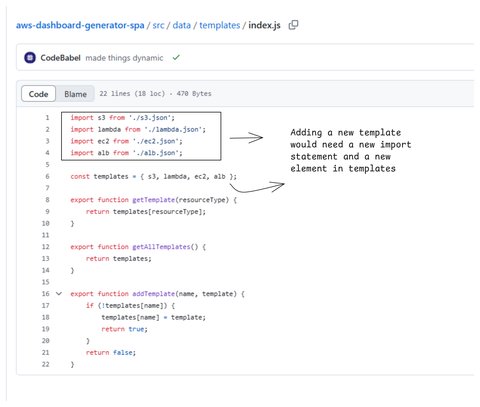Select line number 12 of getAllTemplates

click(x=46, y=247)
